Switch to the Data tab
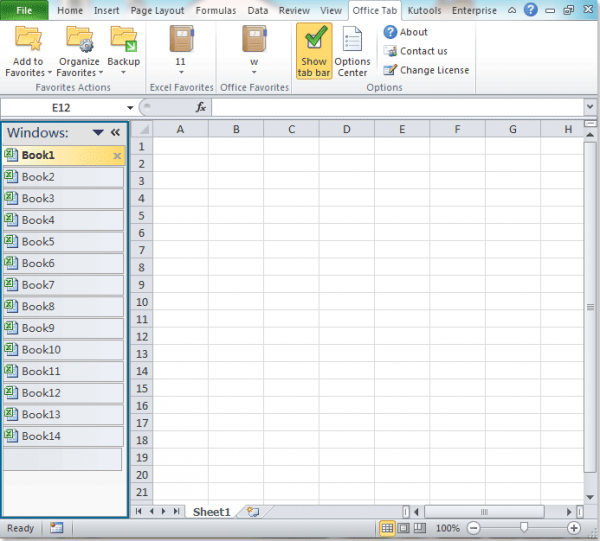 click(258, 11)
